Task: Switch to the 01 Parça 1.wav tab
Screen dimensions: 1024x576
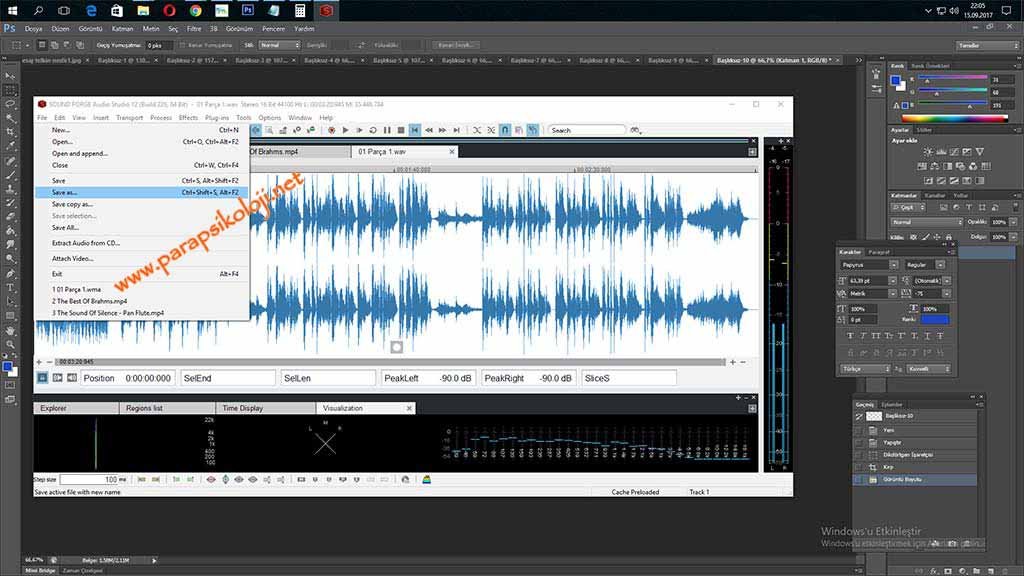Action: tap(404, 152)
